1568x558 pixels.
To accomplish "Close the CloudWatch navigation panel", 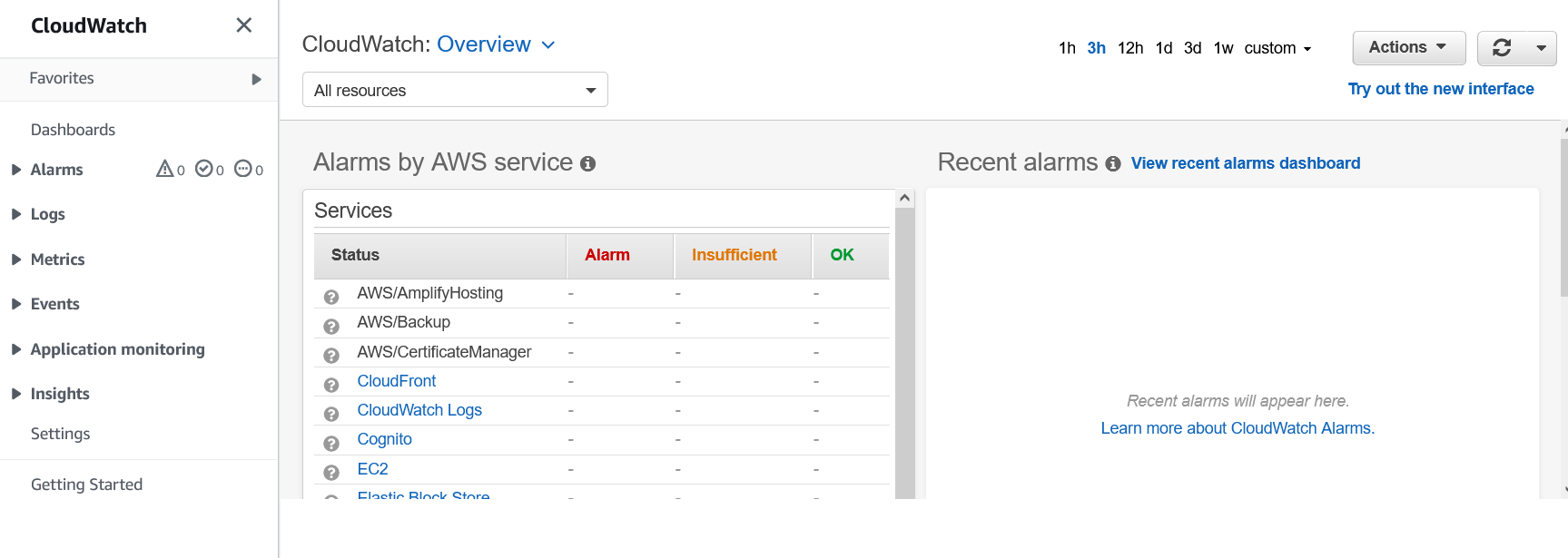I will [x=243, y=25].
